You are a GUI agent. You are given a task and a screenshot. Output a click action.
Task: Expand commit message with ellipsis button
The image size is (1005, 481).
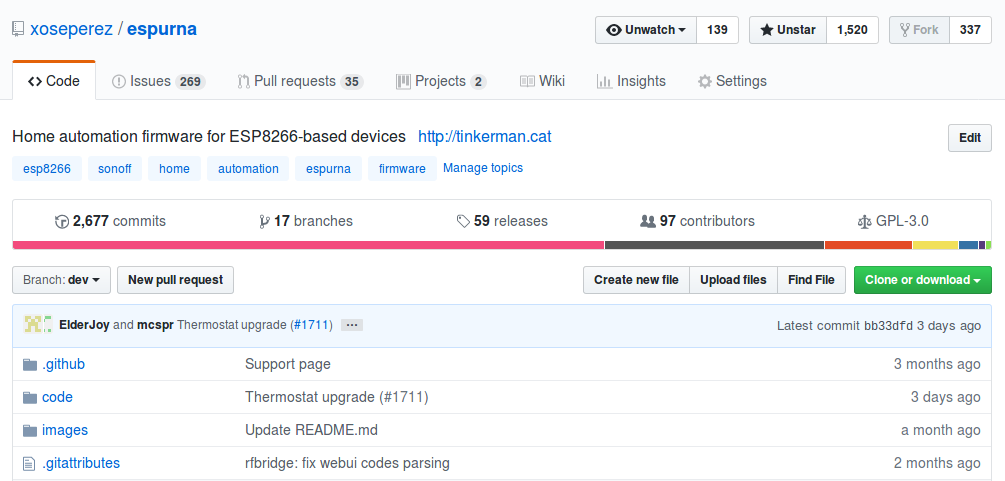351,325
